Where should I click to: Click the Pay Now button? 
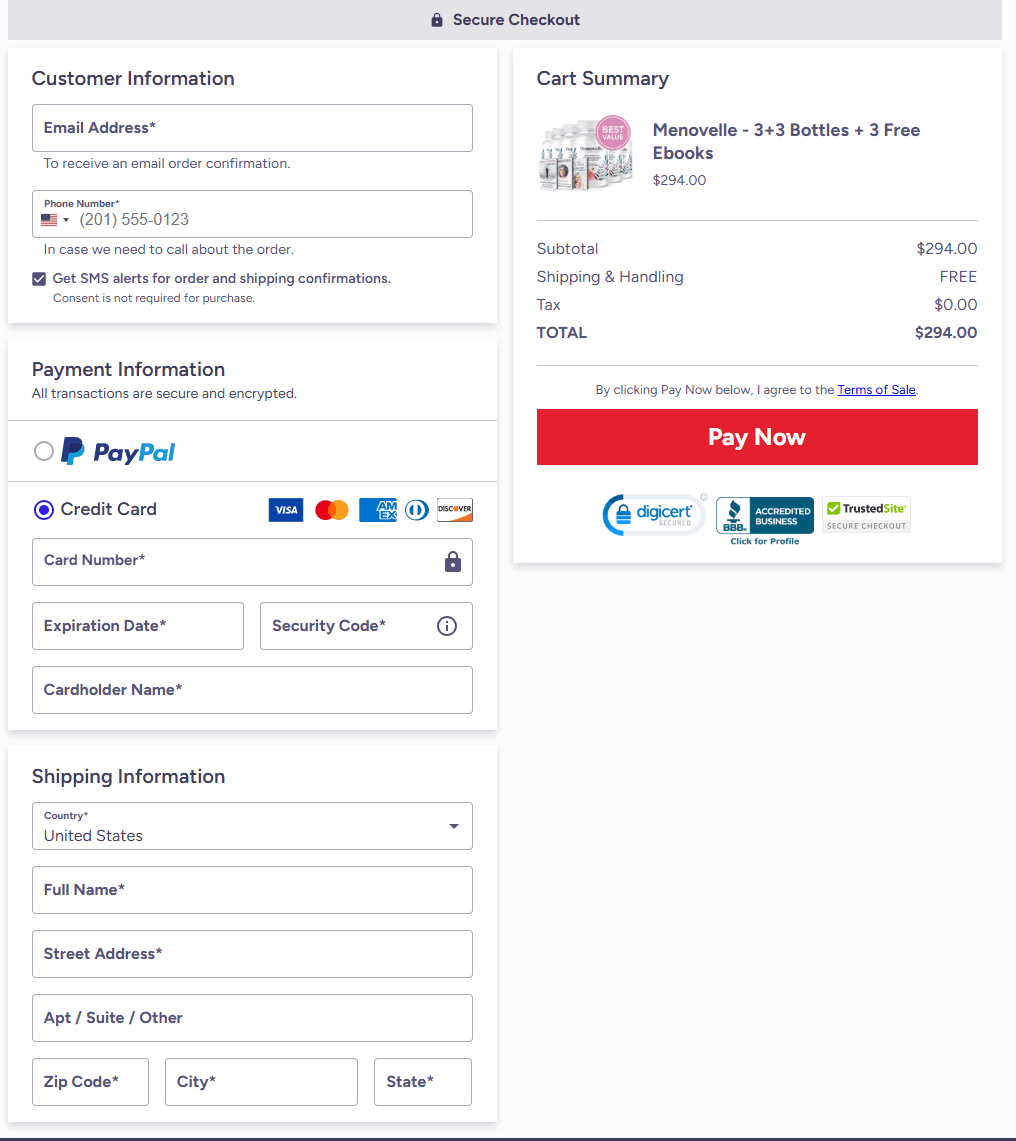(757, 437)
